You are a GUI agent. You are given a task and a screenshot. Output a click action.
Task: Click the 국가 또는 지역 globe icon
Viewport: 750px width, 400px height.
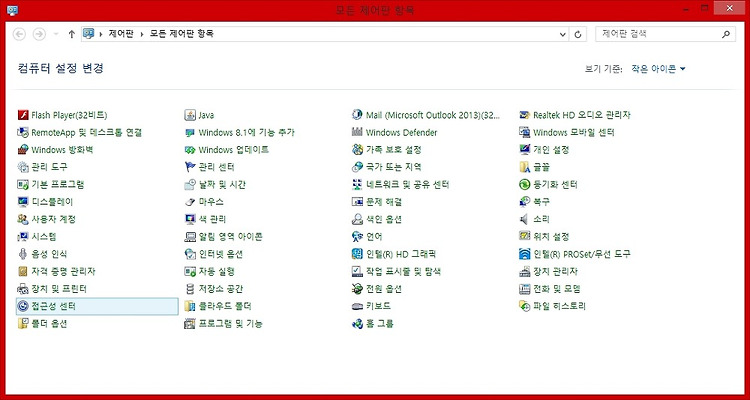pyautogui.click(x=357, y=167)
